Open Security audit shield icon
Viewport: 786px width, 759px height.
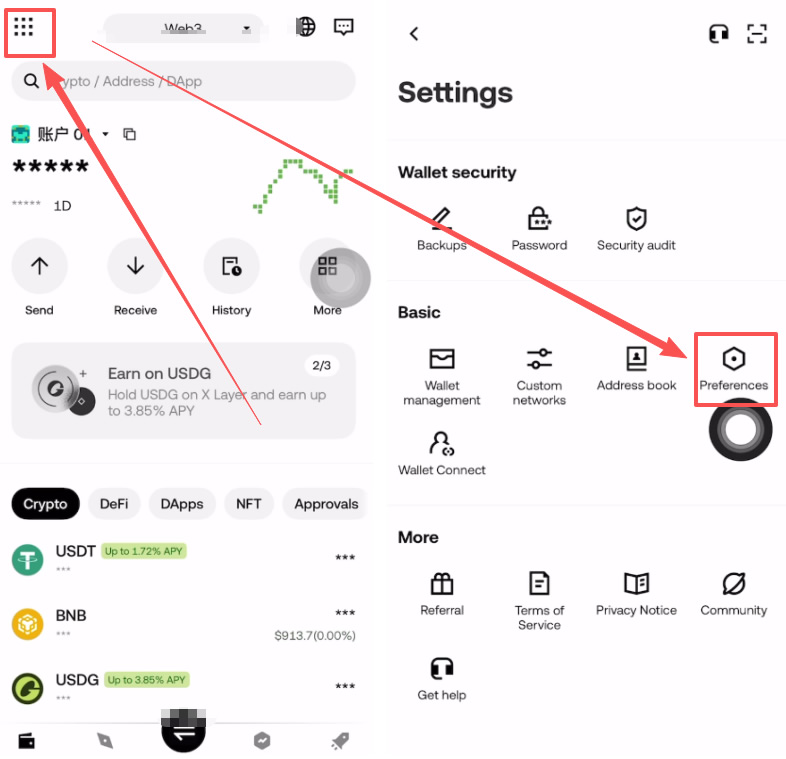click(636, 219)
